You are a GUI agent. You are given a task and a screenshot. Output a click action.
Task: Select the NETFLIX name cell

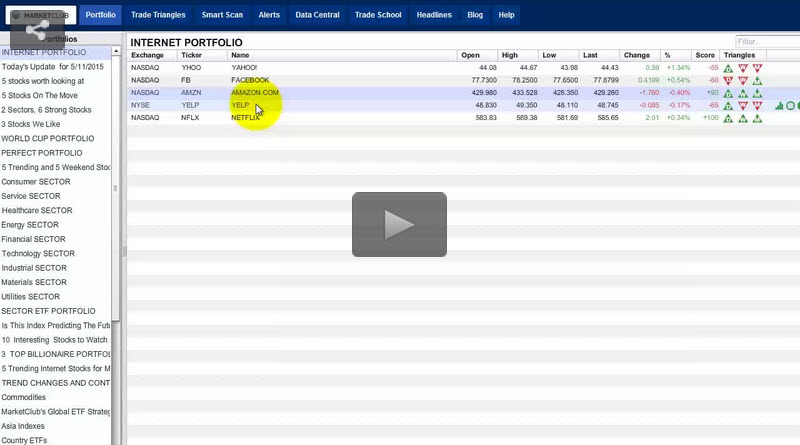click(x=245, y=118)
